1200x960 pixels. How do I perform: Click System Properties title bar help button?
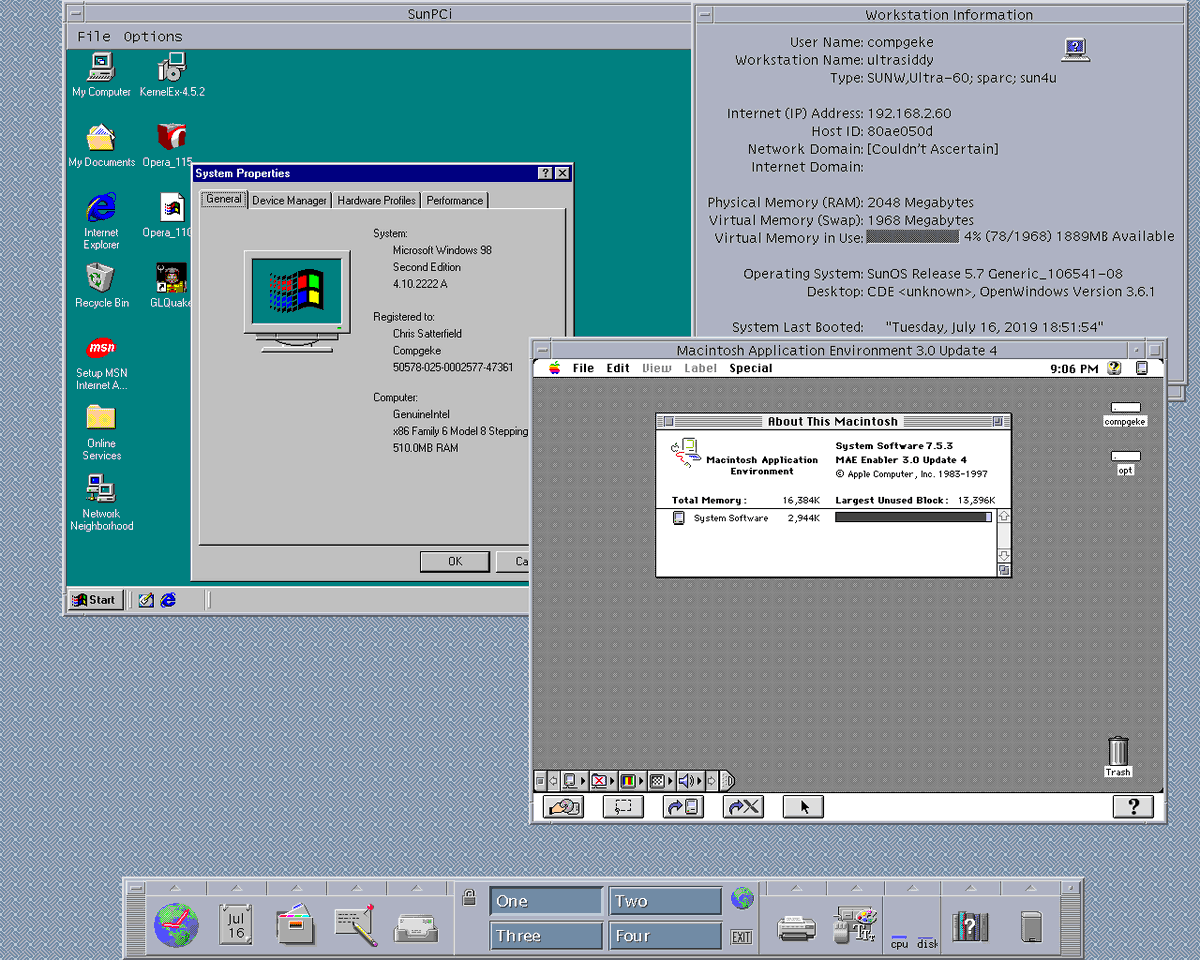545,173
